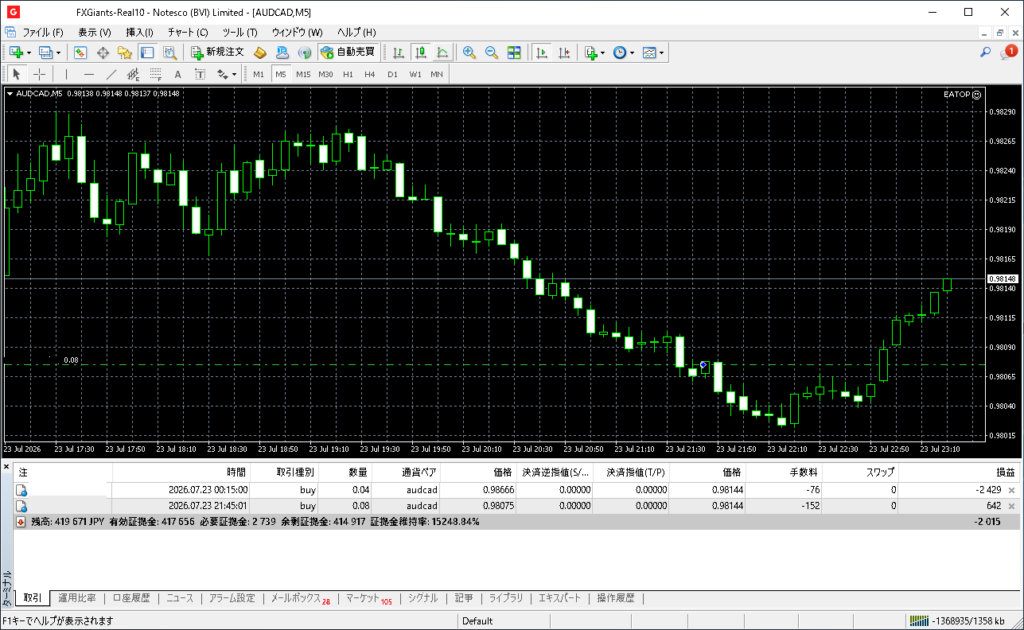Toggle the 自動売買 auto trading button

[348, 52]
